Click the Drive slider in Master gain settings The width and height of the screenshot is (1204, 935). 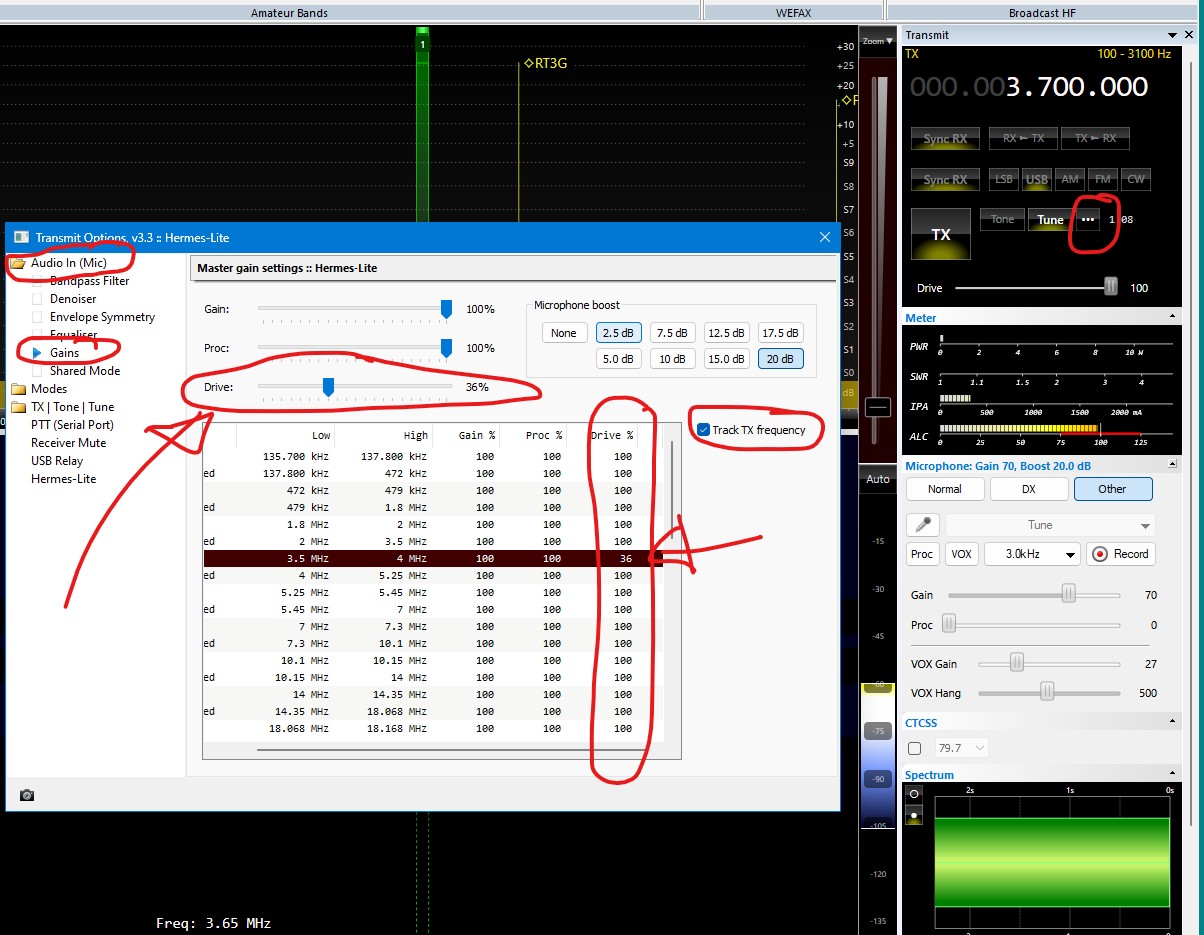pos(328,386)
